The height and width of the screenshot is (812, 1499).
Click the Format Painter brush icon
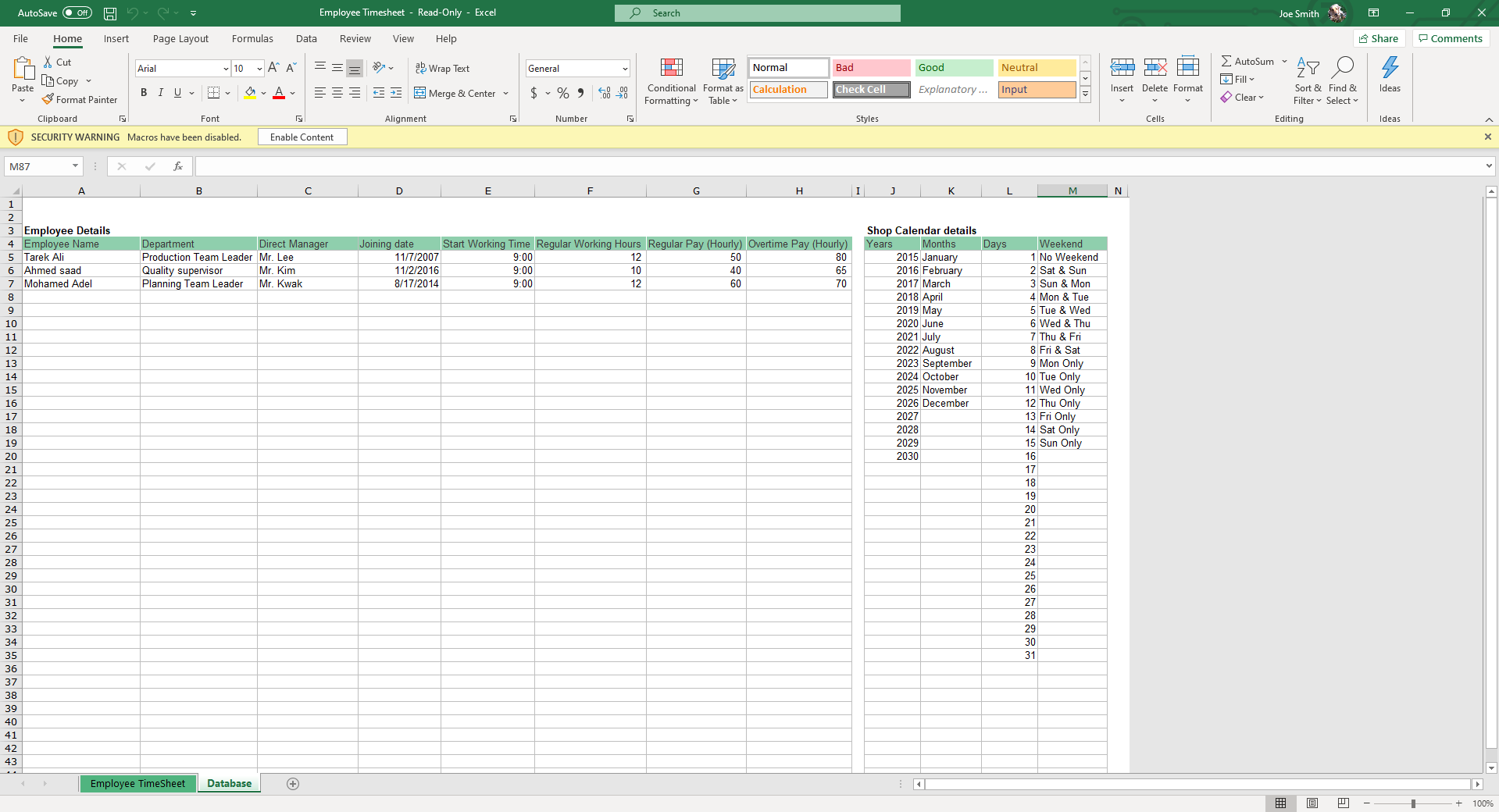48,99
